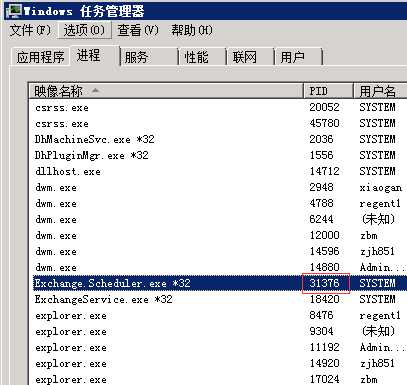Screen dimensions: 407x385
Task: Select Exchange.Scheduler.exe *32 process
Action: click(x=220, y=283)
